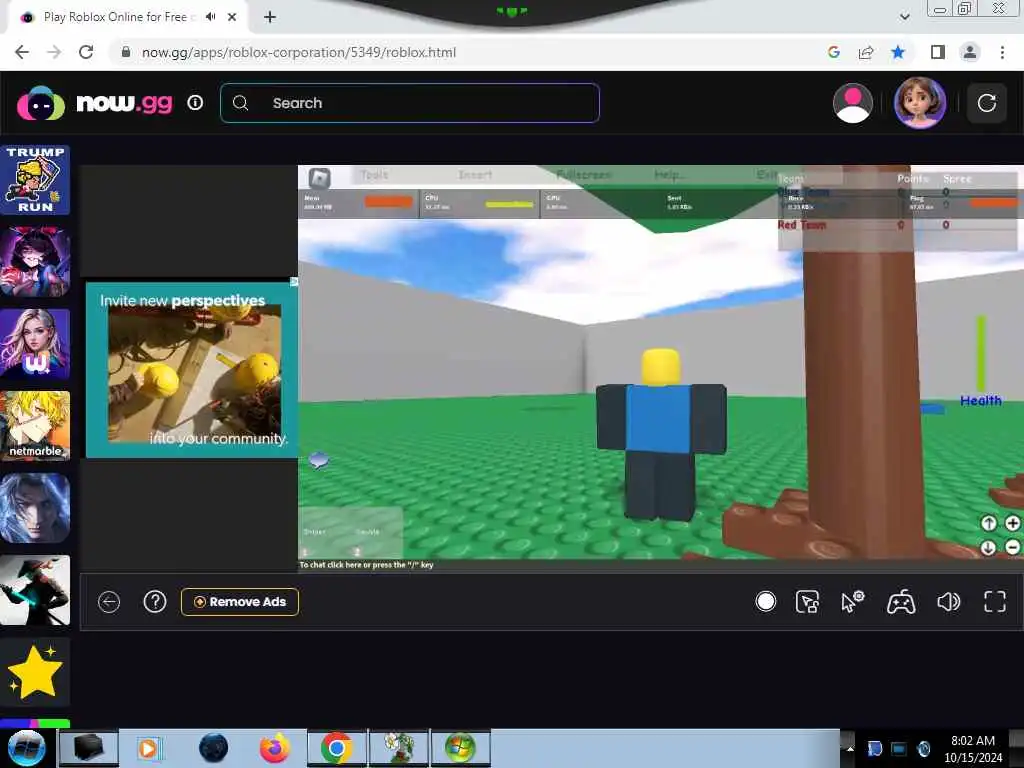Open Chrome three-dot menu
The image size is (1024, 768).
(x=1002, y=52)
